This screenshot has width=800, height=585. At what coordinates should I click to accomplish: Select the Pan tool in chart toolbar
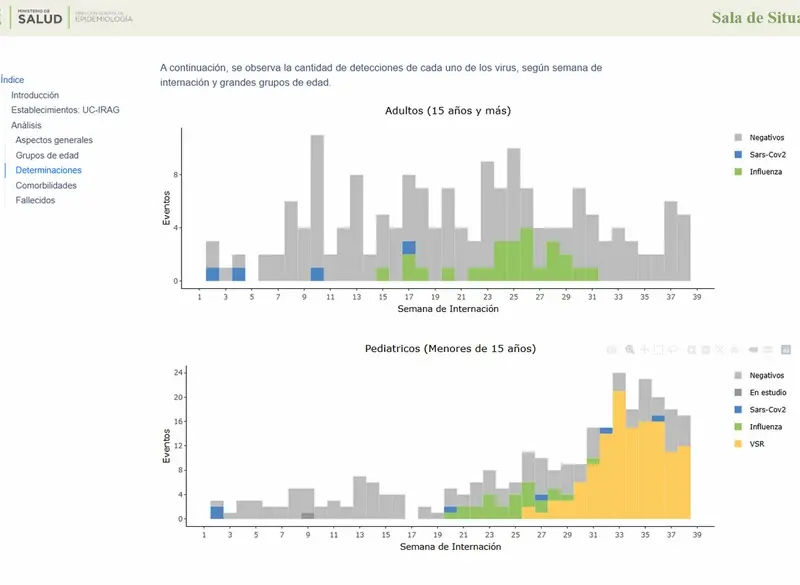(x=645, y=350)
